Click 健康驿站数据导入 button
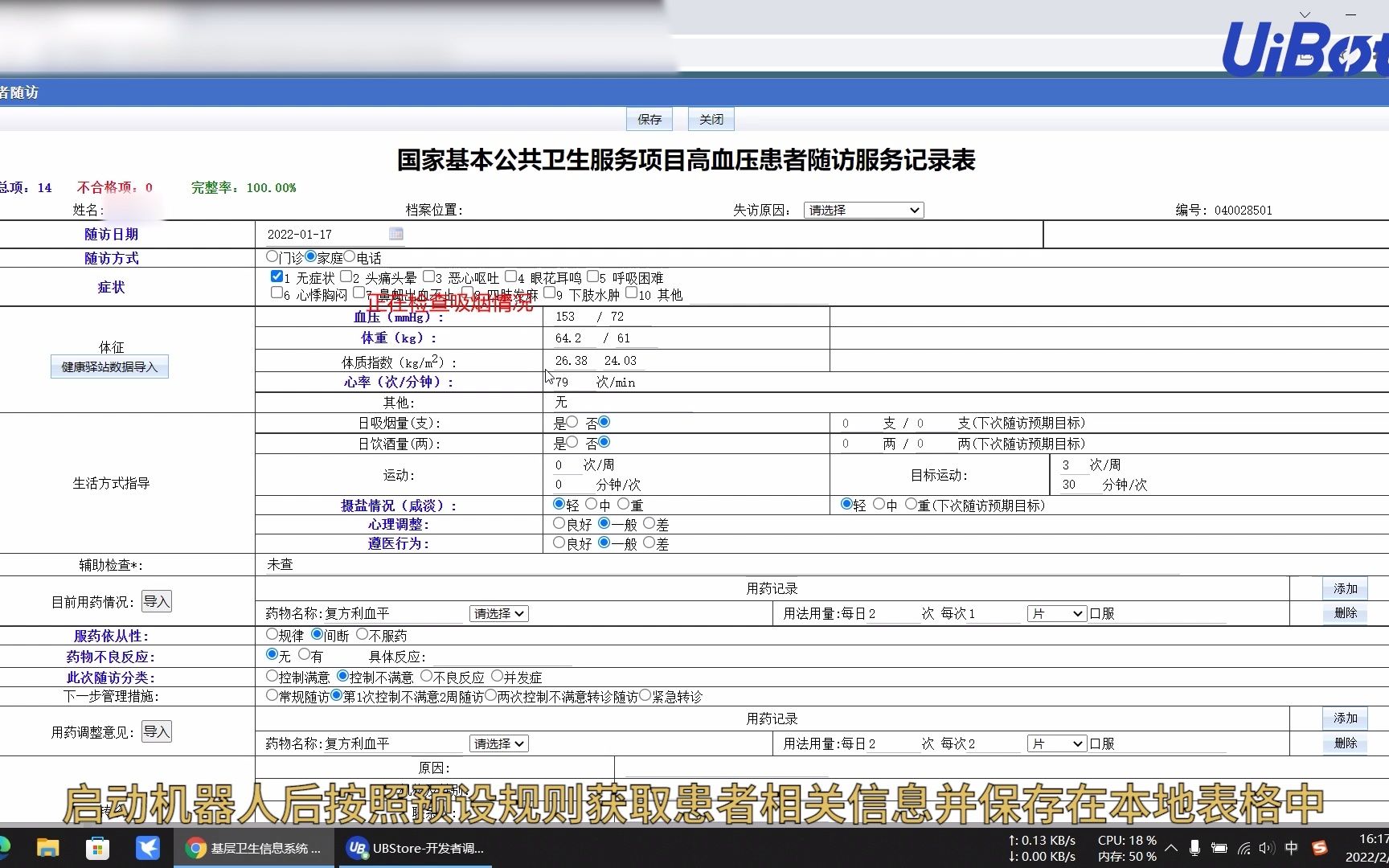Image resolution: width=1389 pixels, height=868 pixels. 109,366
